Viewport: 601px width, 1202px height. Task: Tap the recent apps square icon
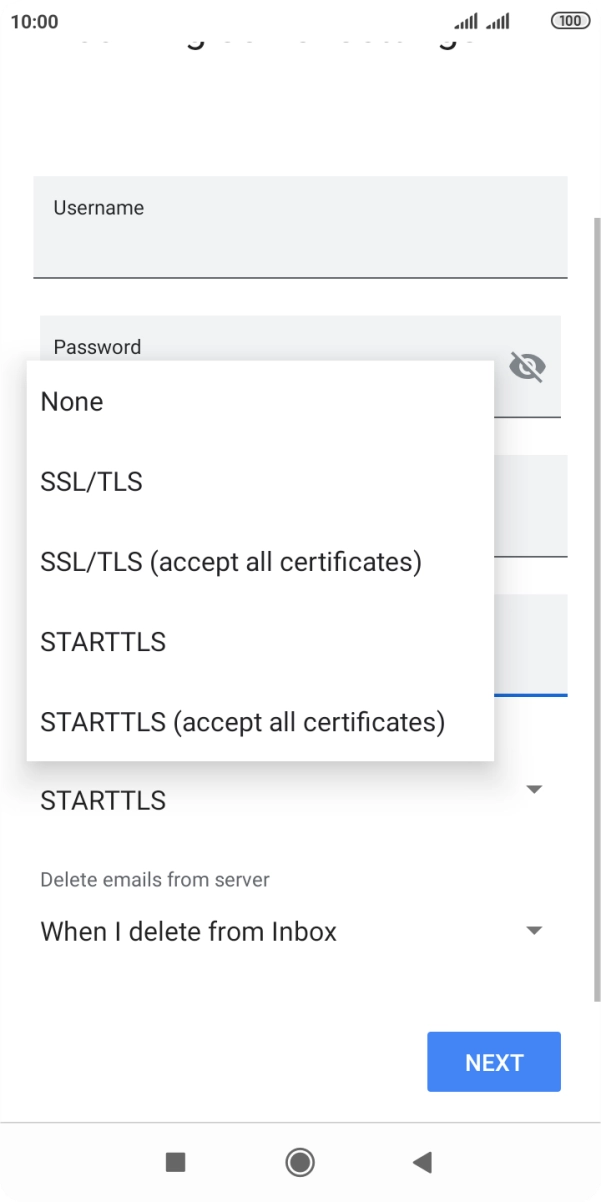point(176,1162)
